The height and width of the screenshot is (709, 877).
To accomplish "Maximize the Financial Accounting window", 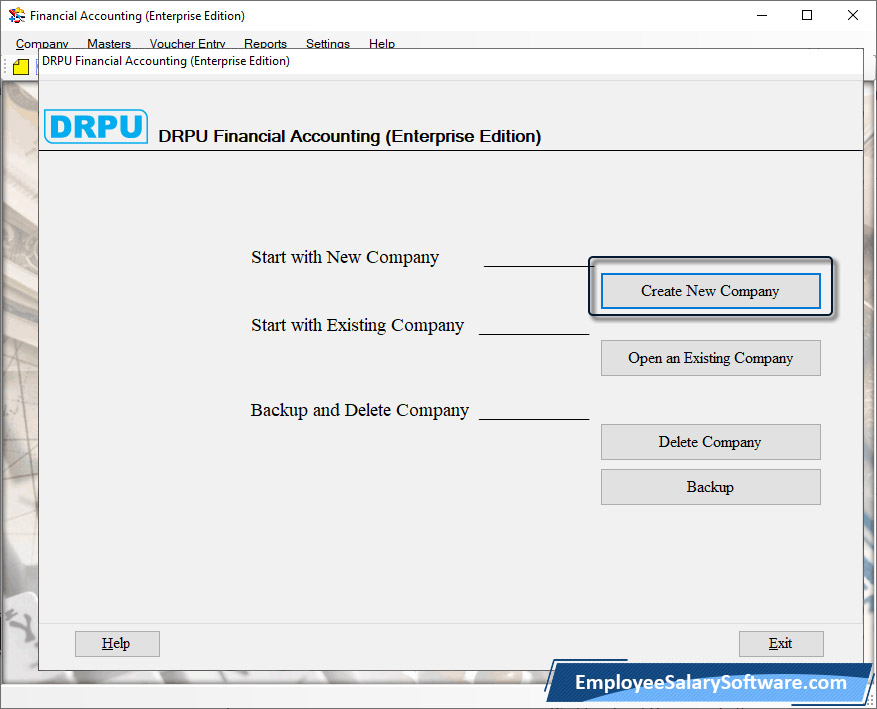I will pos(807,15).
